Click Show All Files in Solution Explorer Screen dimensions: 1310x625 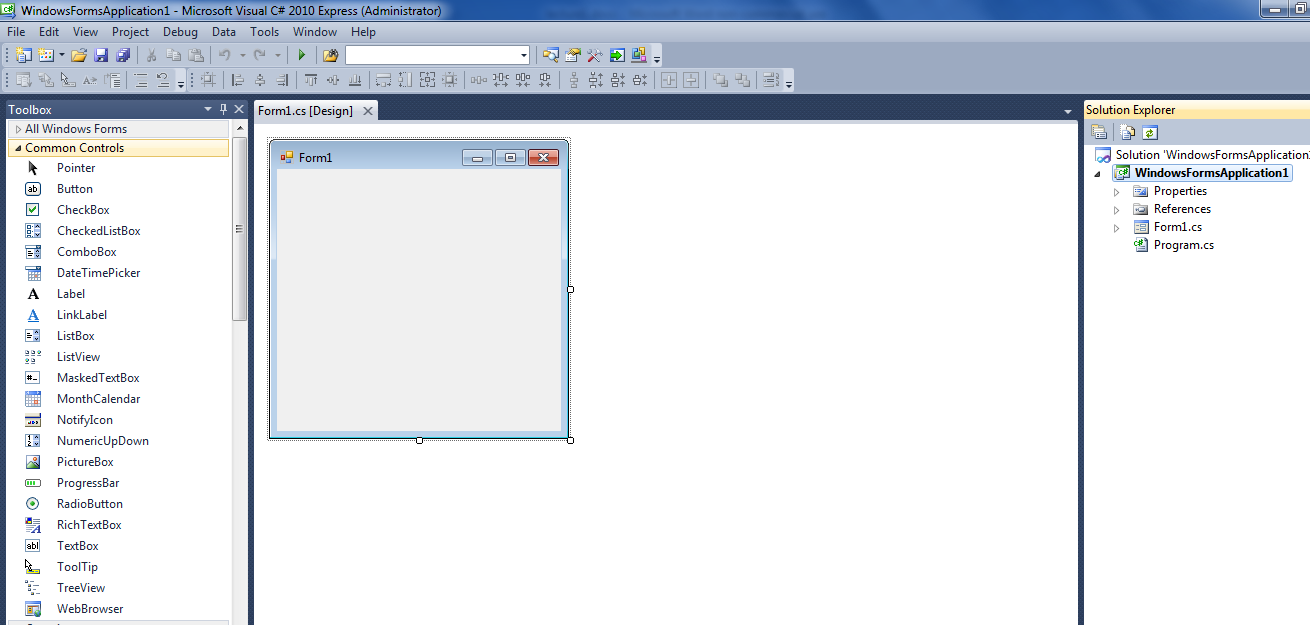pos(1128,132)
